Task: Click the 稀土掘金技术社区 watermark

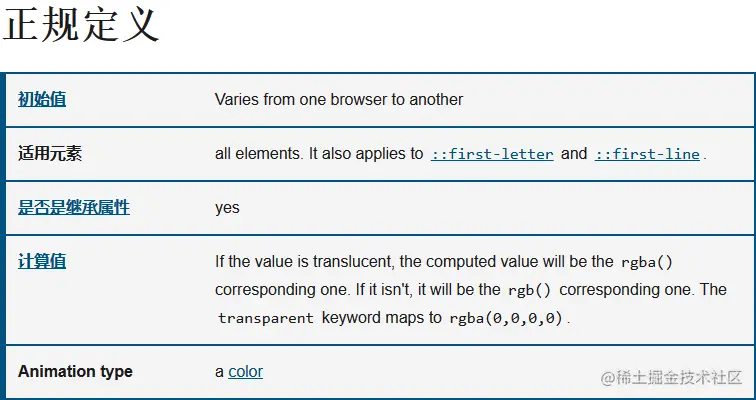Action: (672, 377)
